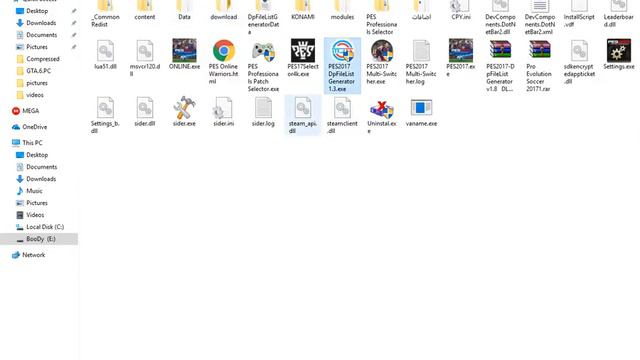Select the Leaderboard.dll file

619,13
